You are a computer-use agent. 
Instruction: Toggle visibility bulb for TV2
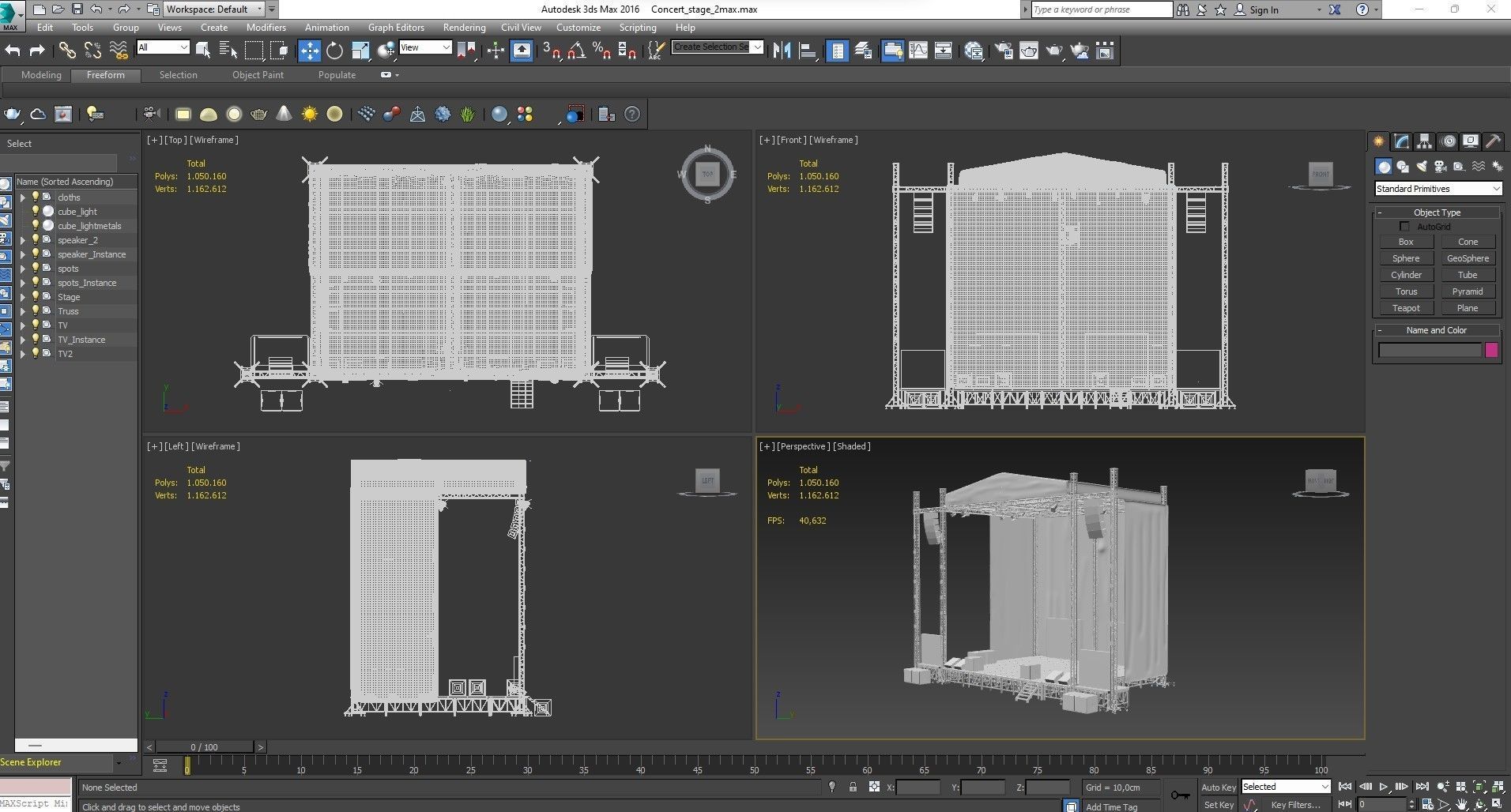point(35,353)
